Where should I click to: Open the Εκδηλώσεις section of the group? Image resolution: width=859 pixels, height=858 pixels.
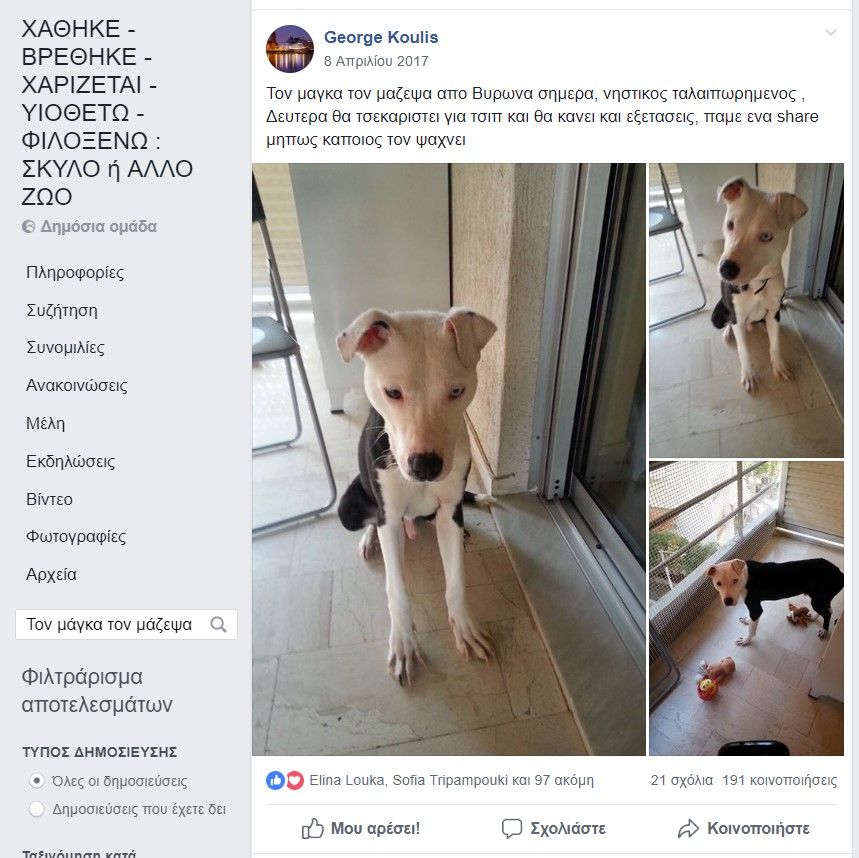[x=71, y=461]
